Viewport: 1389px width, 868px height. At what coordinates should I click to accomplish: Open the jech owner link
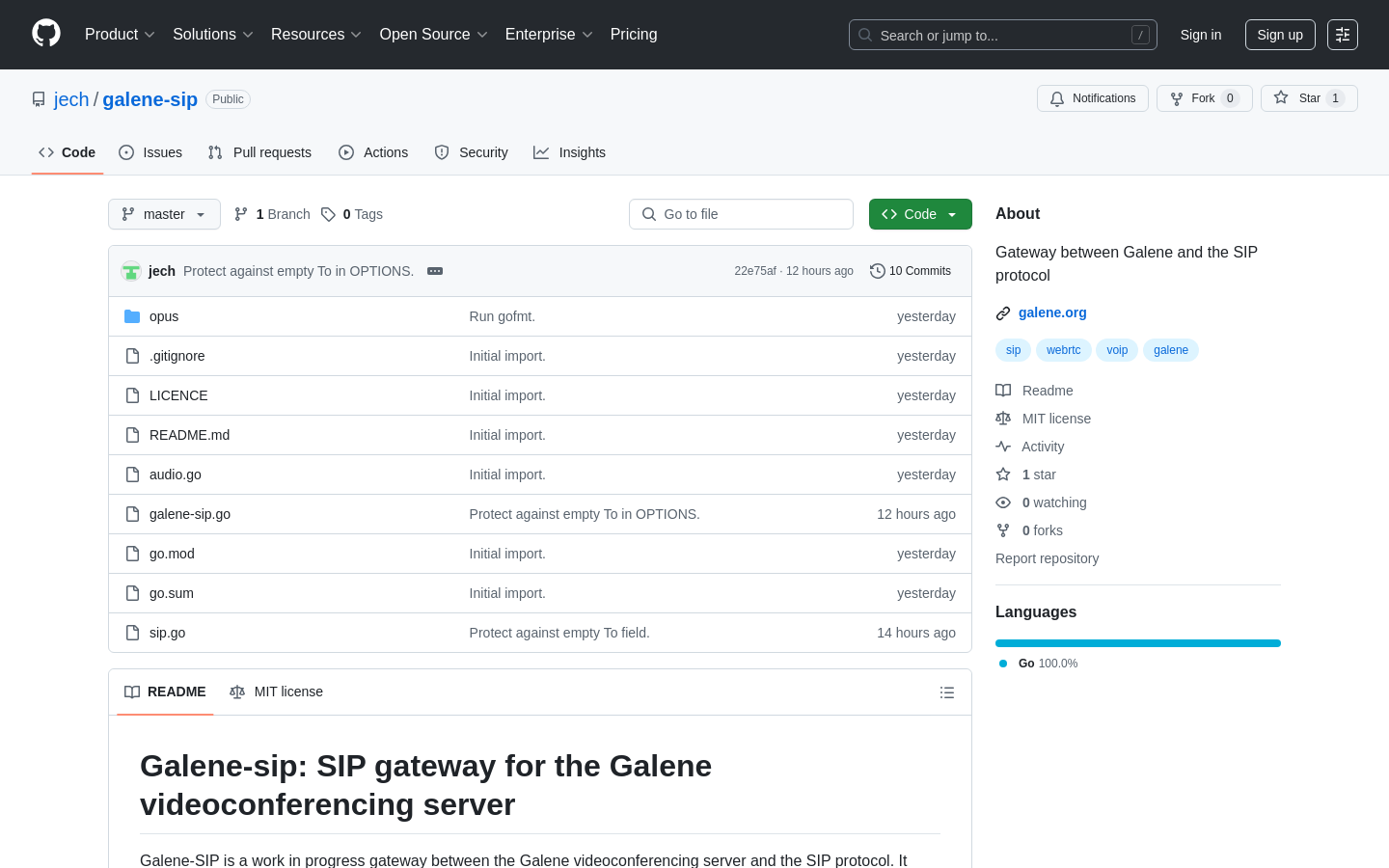(x=71, y=99)
